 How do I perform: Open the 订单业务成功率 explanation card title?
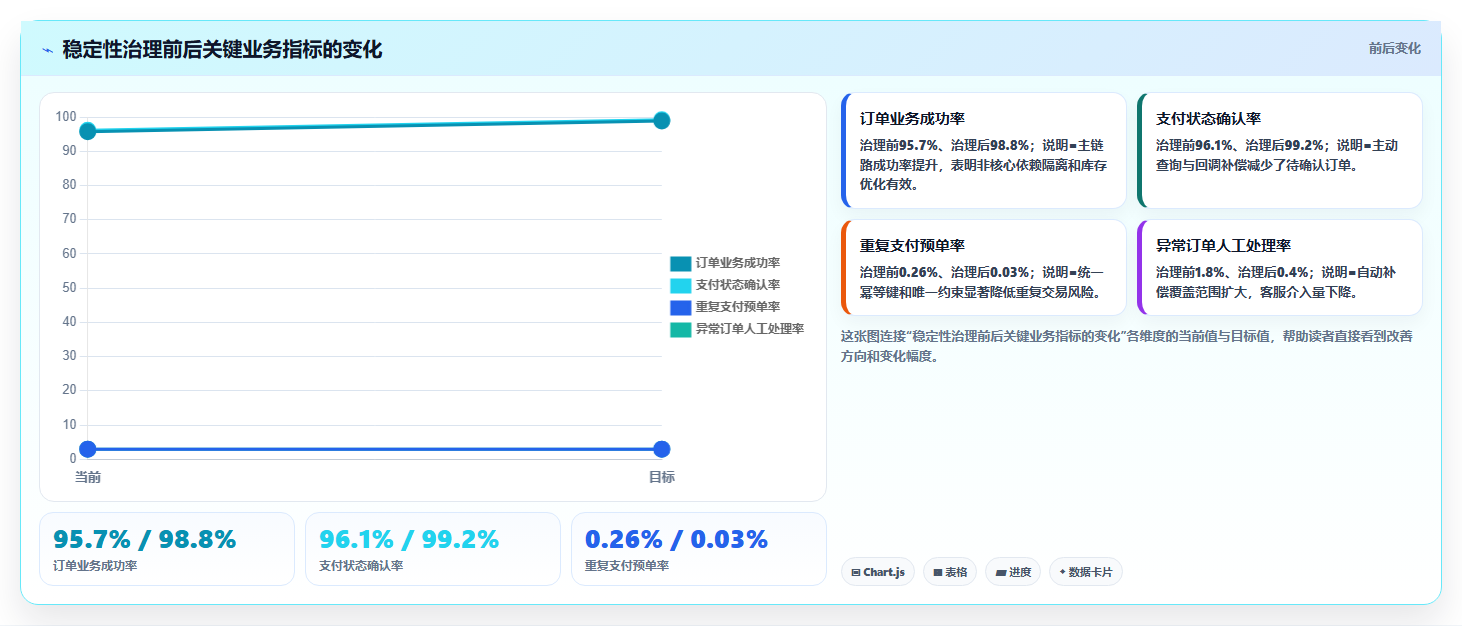coord(912,118)
